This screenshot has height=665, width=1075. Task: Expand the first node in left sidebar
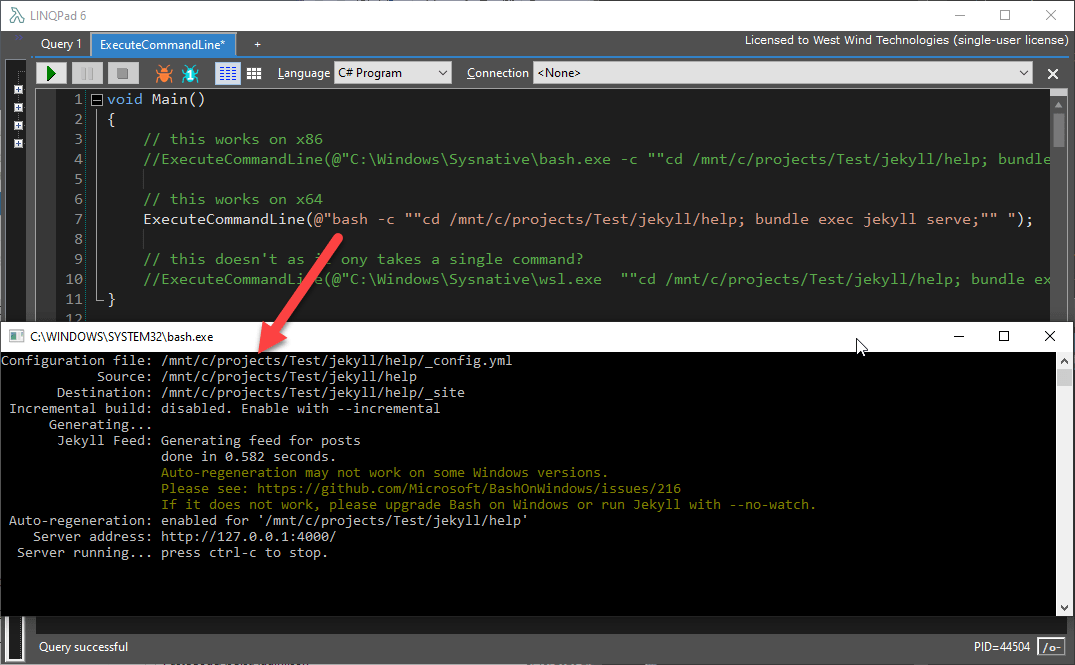click(x=18, y=90)
